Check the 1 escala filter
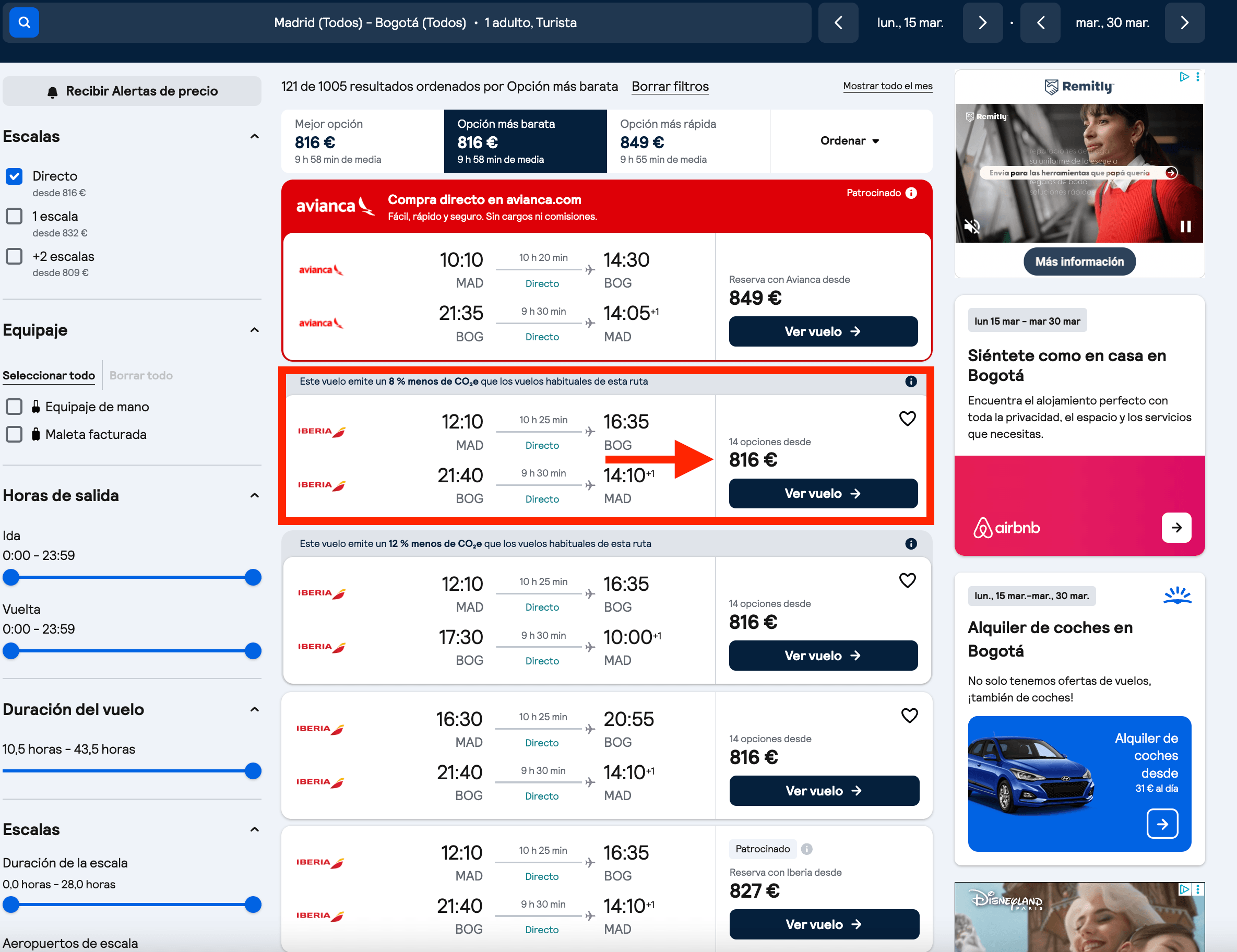Image resolution: width=1237 pixels, height=952 pixels. point(14,216)
